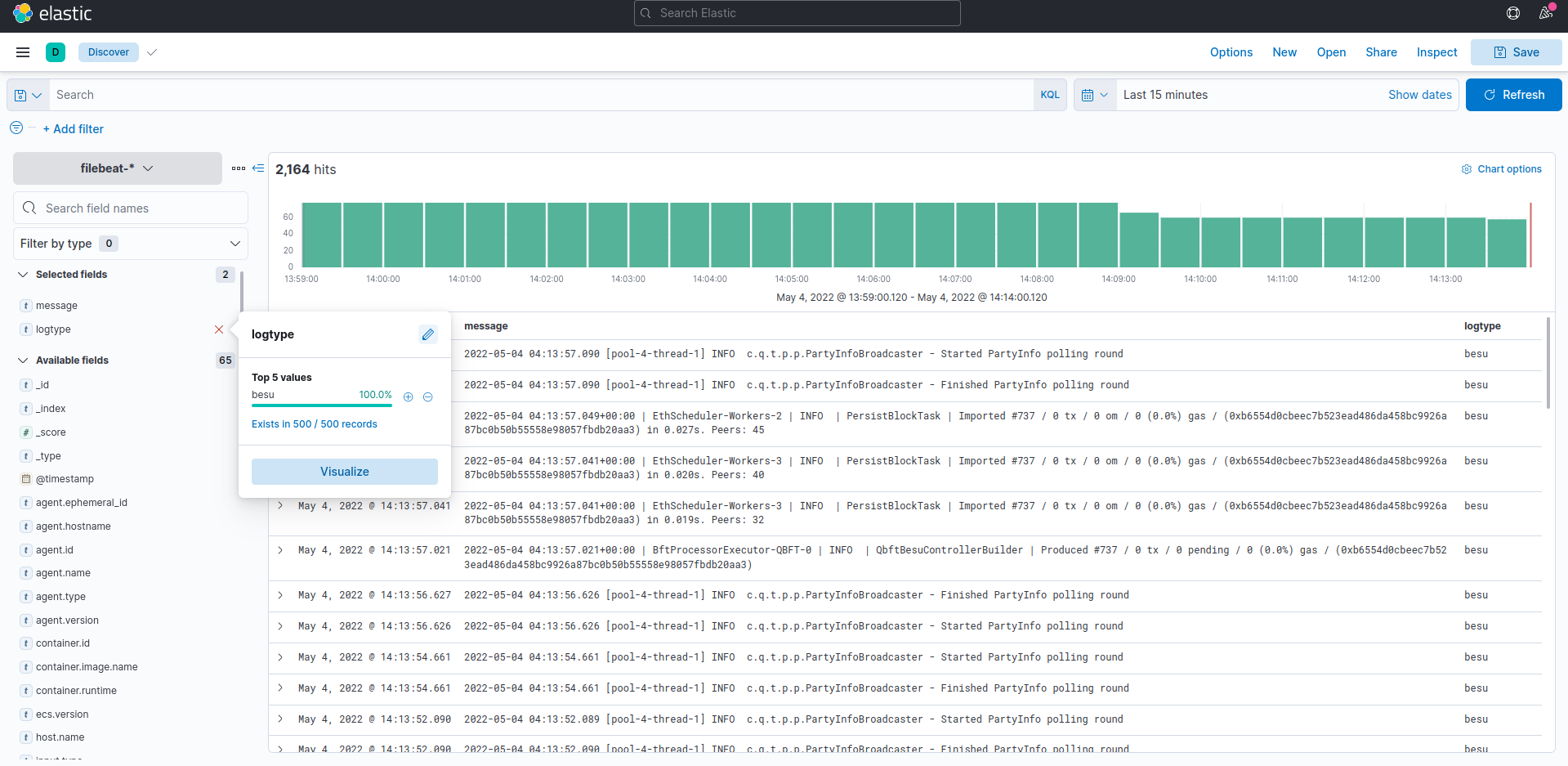Click the Search field names input
Screen dimensions: 1568x766
point(139,208)
